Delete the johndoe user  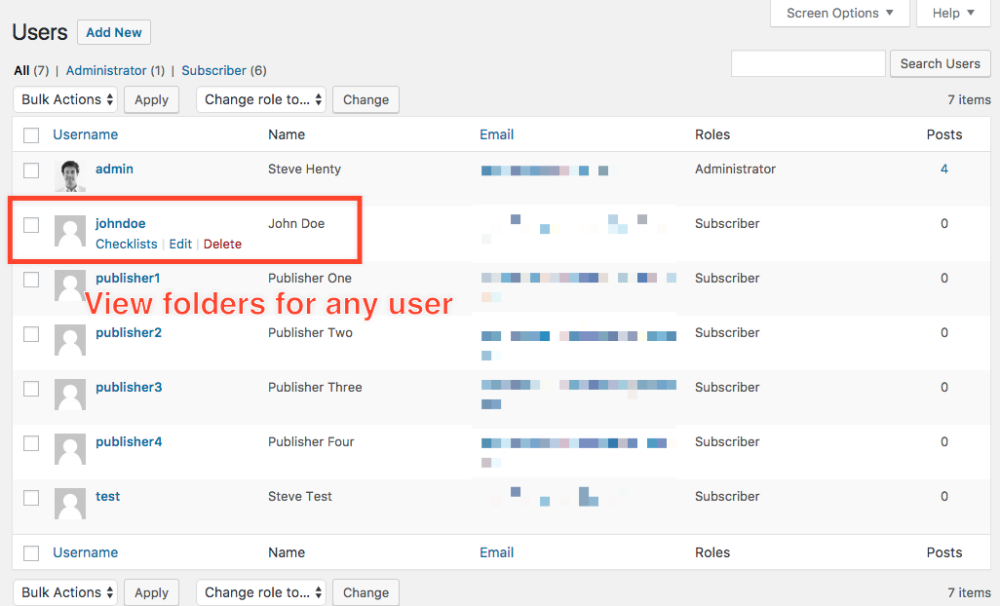click(222, 244)
